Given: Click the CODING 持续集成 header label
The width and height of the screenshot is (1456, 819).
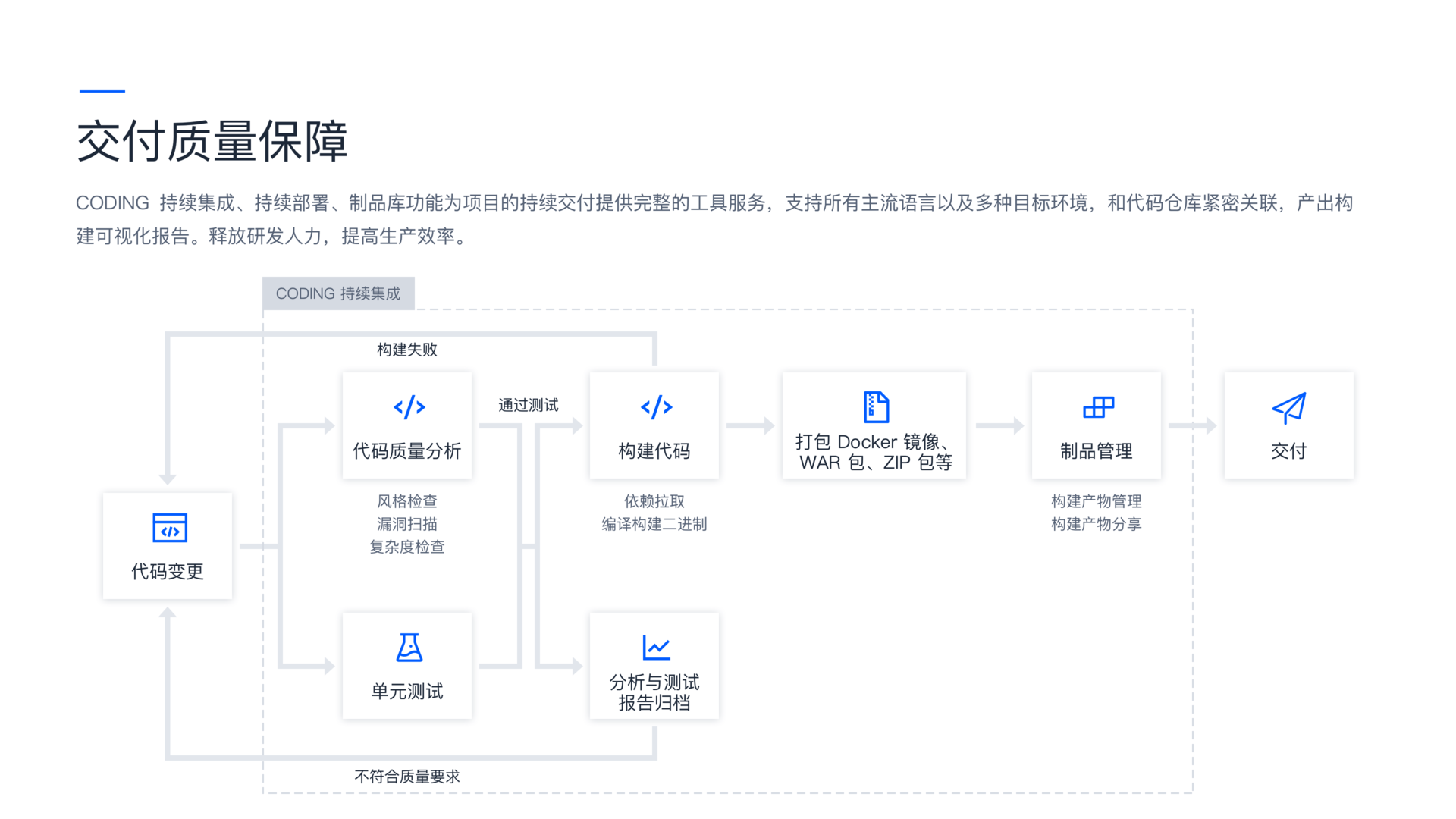Looking at the screenshot, I should (x=338, y=293).
